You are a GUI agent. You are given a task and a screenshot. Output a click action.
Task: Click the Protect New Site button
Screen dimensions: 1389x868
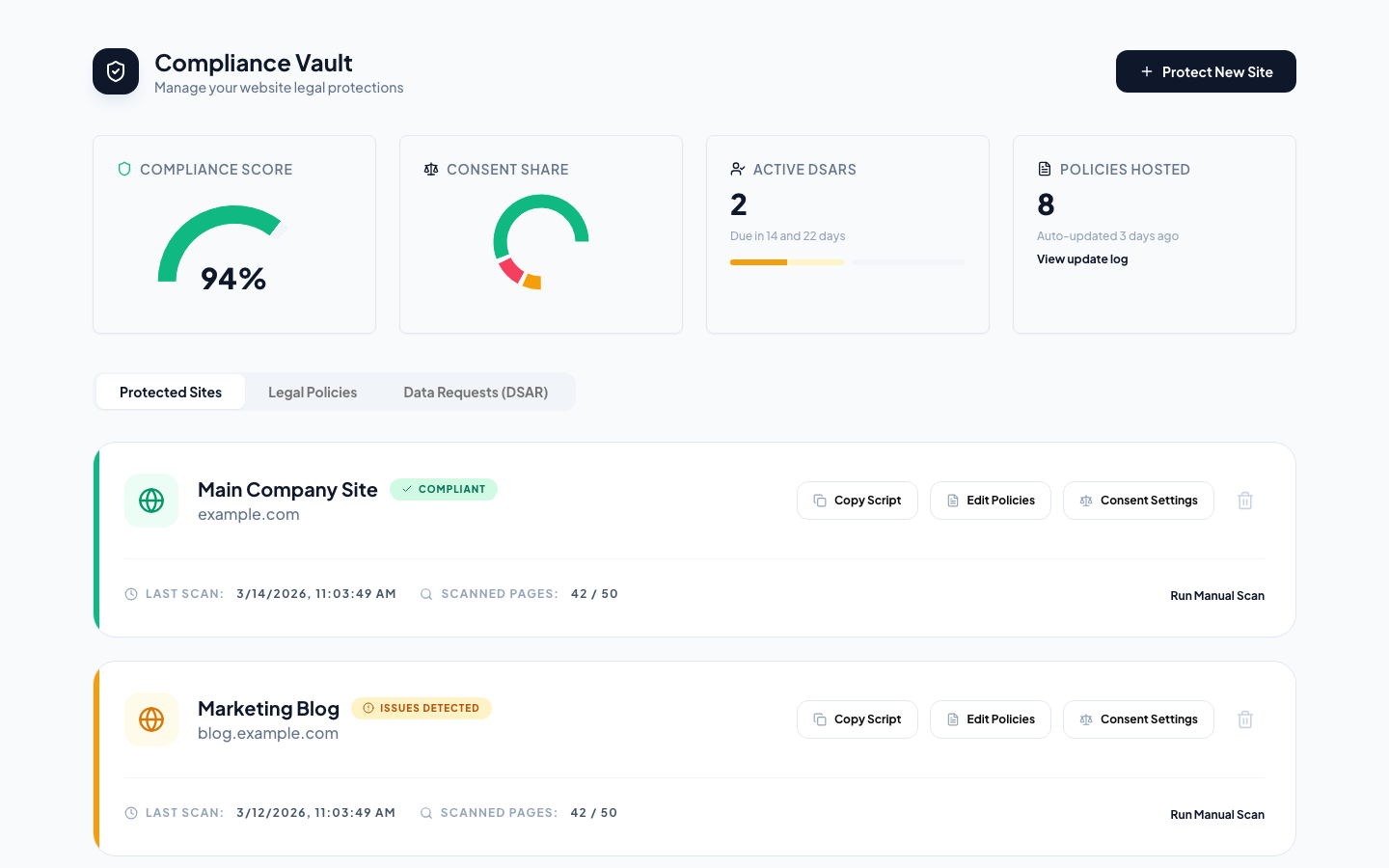pyautogui.click(x=1206, y=70)
